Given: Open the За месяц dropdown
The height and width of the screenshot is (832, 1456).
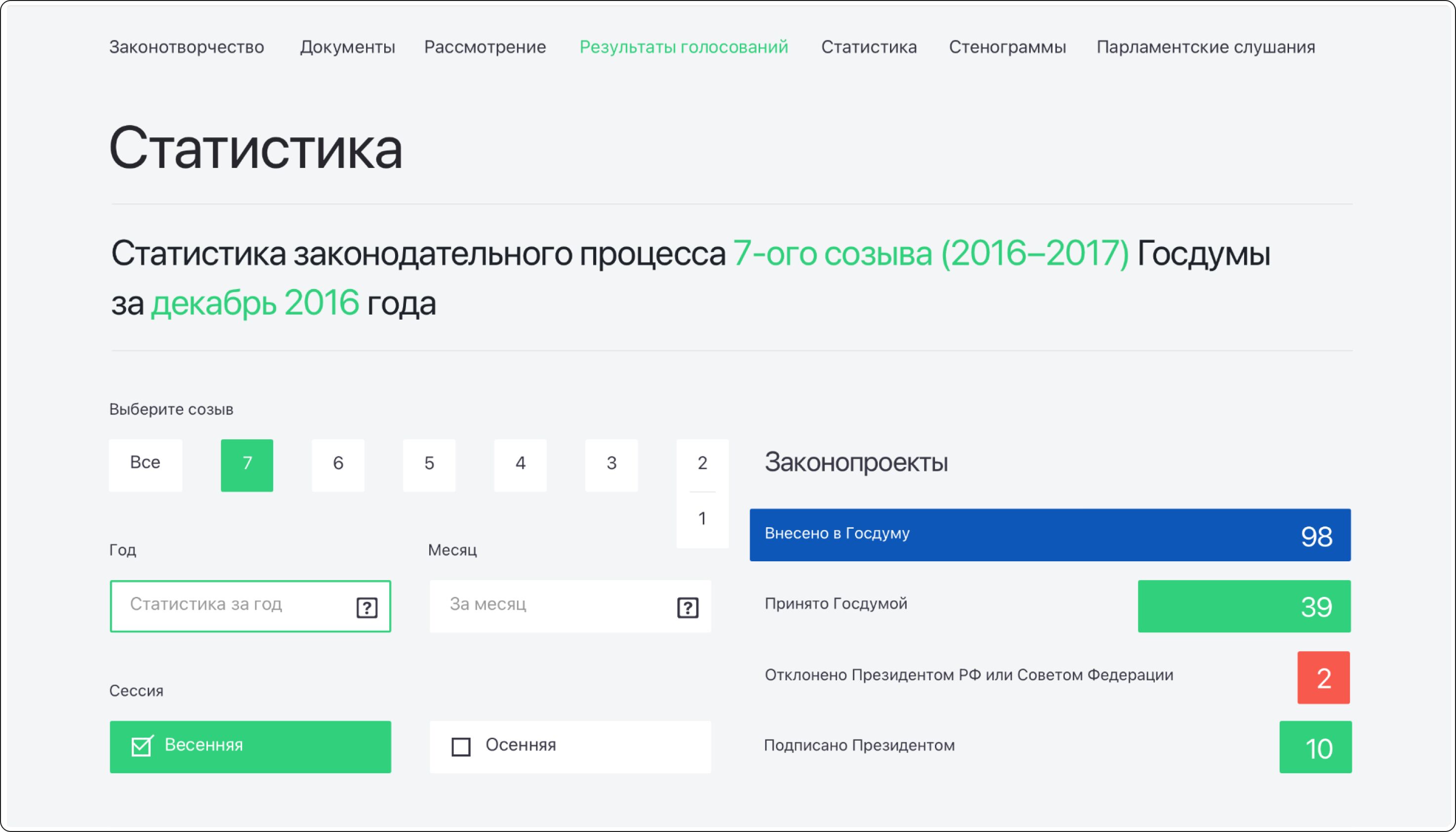Looking at the screenshot, I should (x=548, y=605).
